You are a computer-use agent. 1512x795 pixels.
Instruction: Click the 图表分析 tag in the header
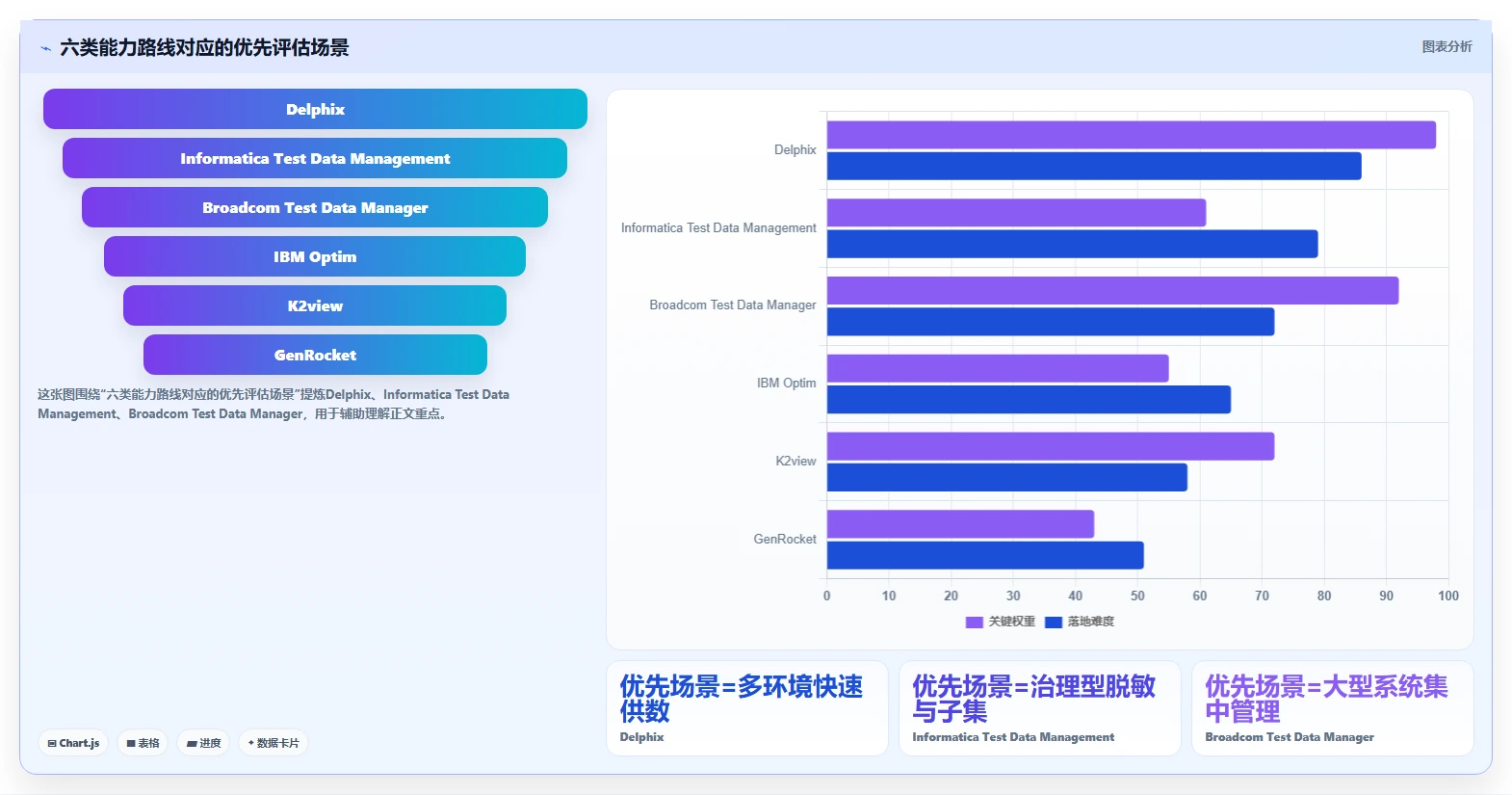point(1447,46)
